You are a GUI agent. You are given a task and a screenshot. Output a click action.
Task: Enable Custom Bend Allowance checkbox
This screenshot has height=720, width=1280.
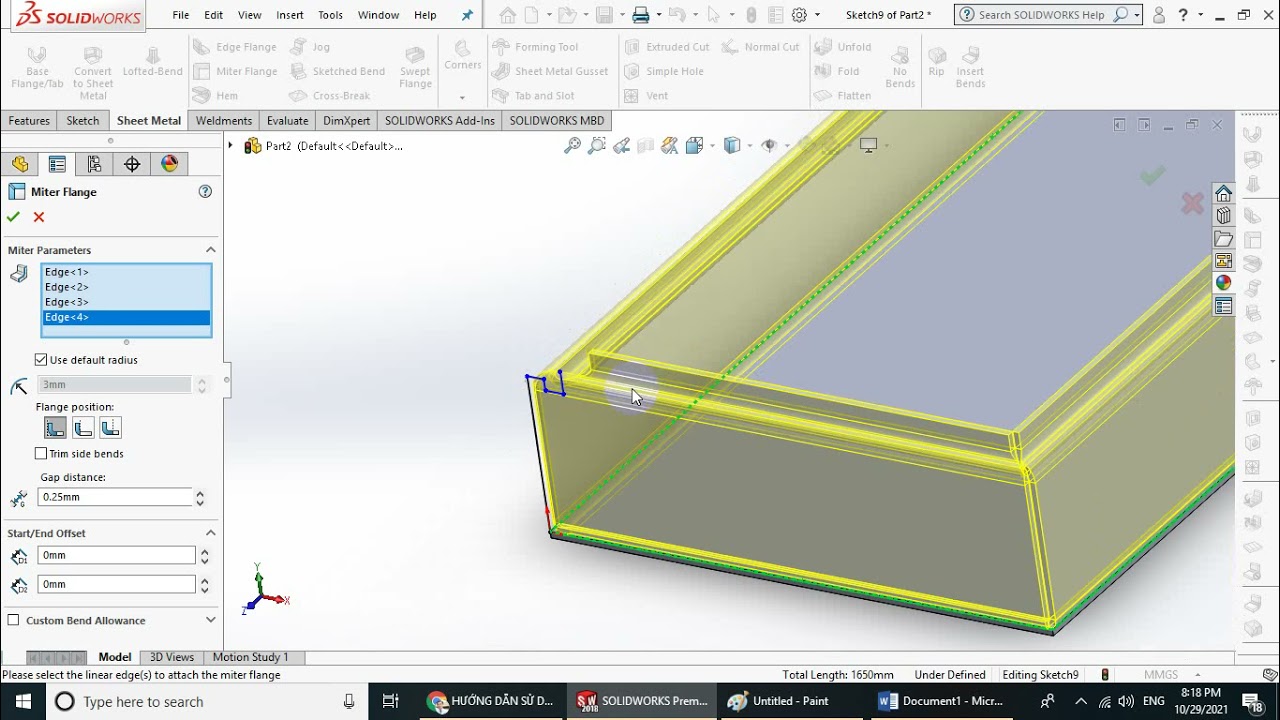pyautogui.click(x=13, y=620)
